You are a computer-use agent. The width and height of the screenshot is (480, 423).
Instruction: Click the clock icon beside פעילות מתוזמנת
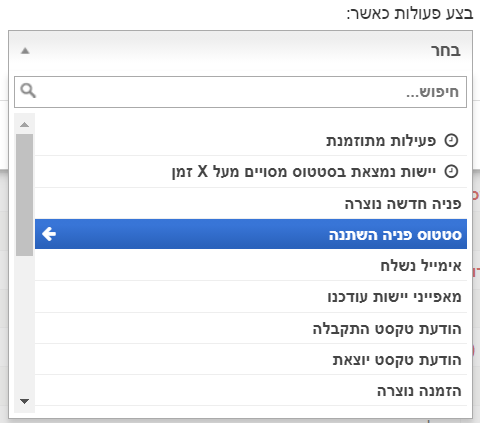coord(451,140)
